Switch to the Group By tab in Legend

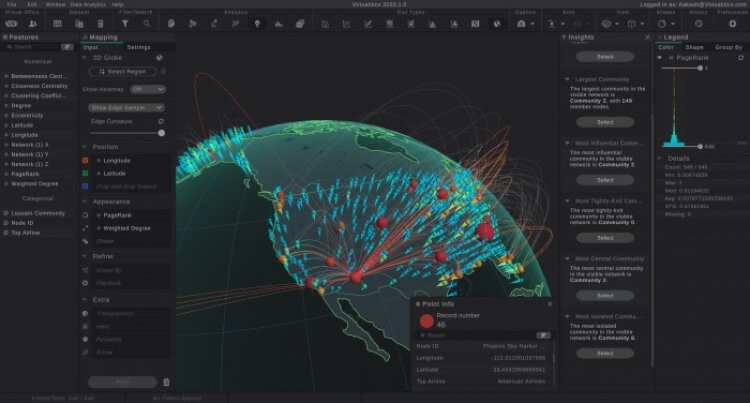728,47
